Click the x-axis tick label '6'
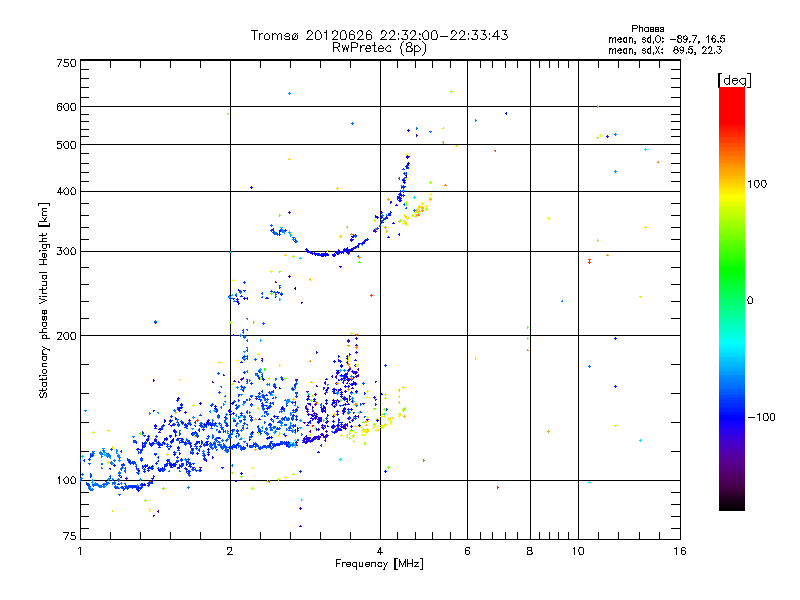 click(467, 551)
